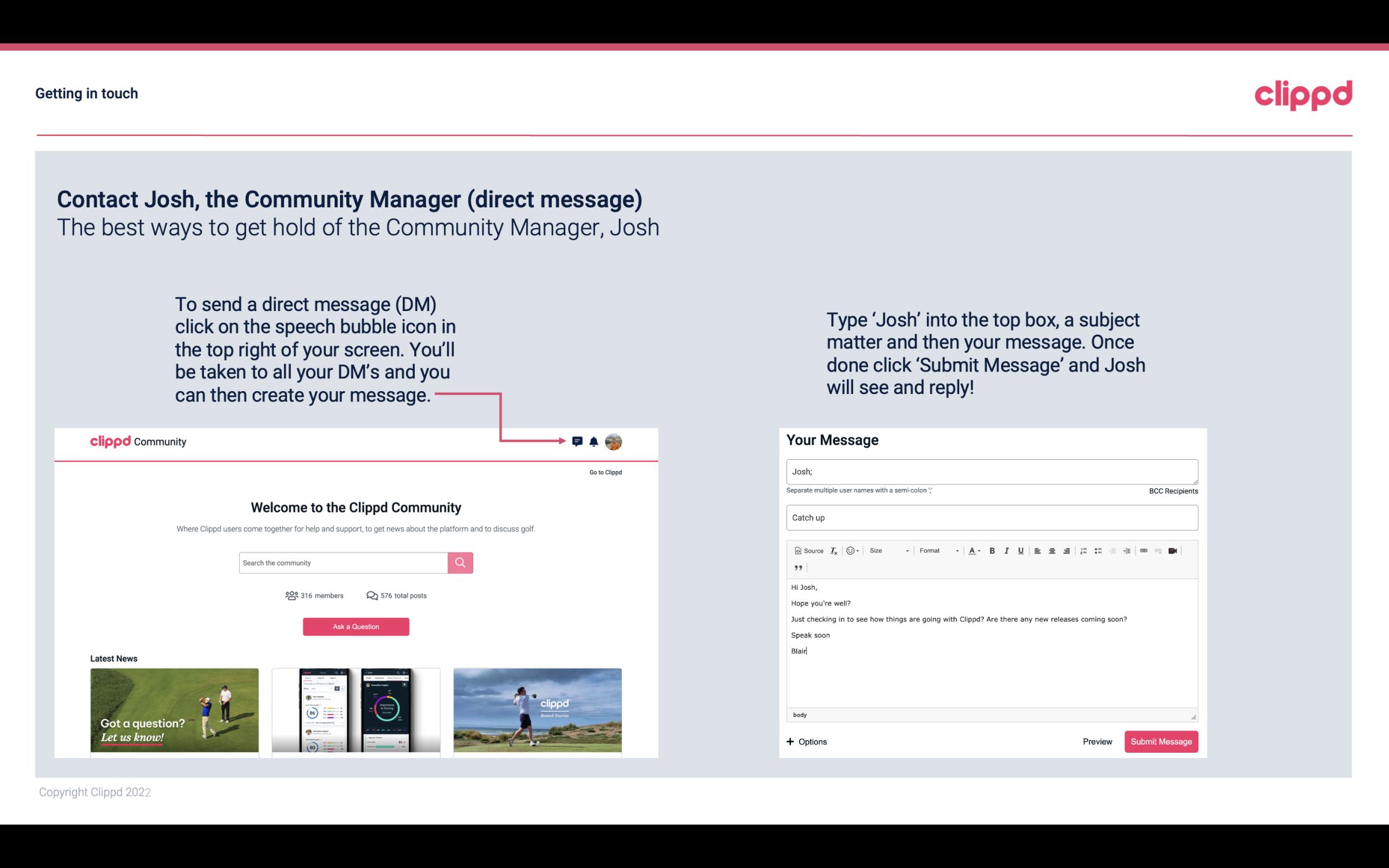Image resolution: width=1389 pixels, height=868 pixels.
Task: Click the recipient name input field
Action: pos(991,470)
